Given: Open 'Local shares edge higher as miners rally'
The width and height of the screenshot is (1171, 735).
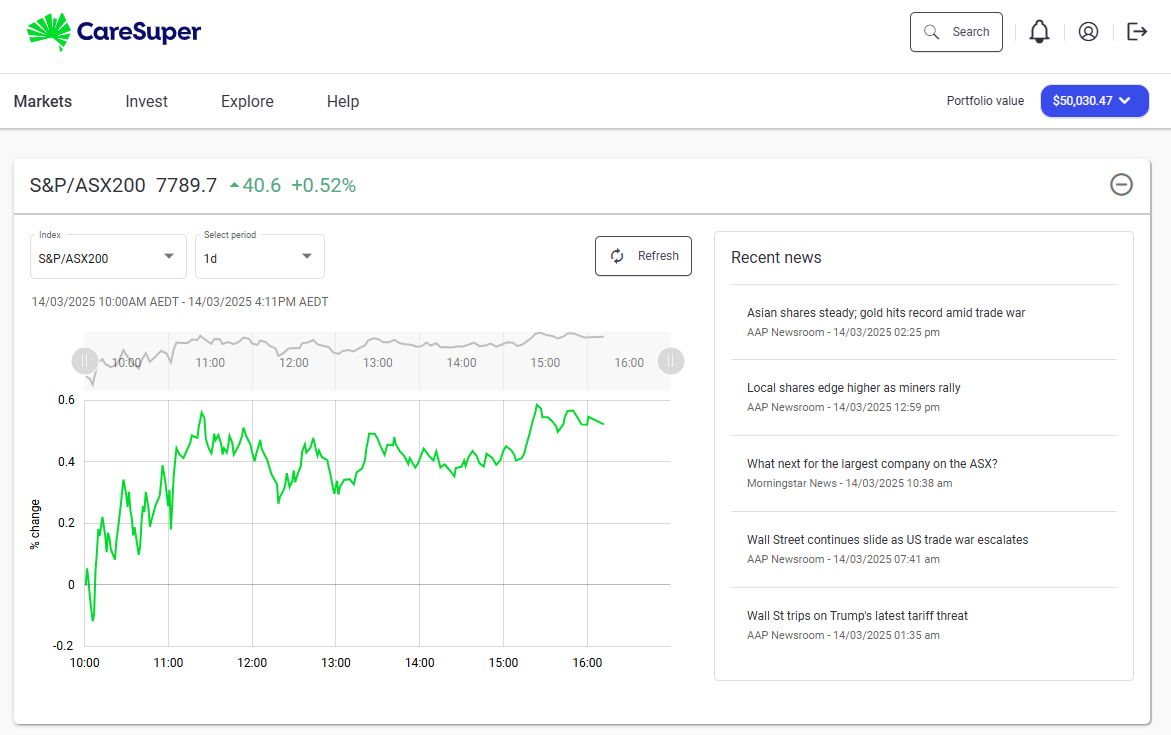Looking at the screenshot, I should pos(854,388).
